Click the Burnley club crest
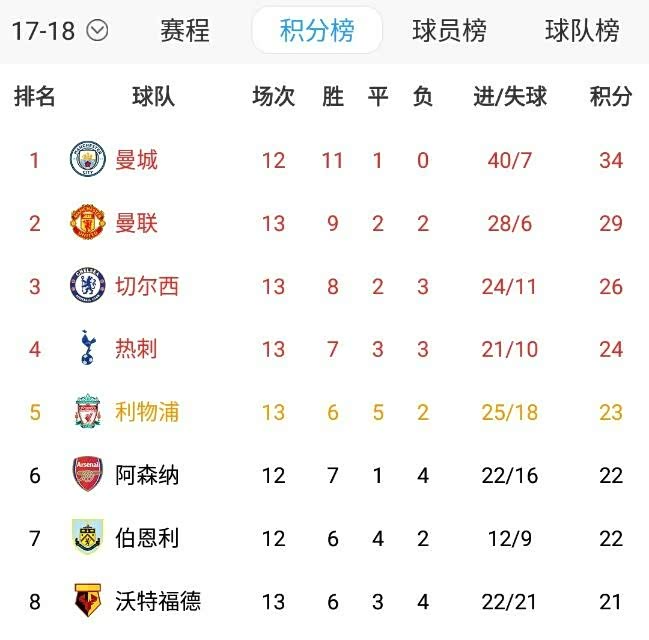 pos(87,538)
